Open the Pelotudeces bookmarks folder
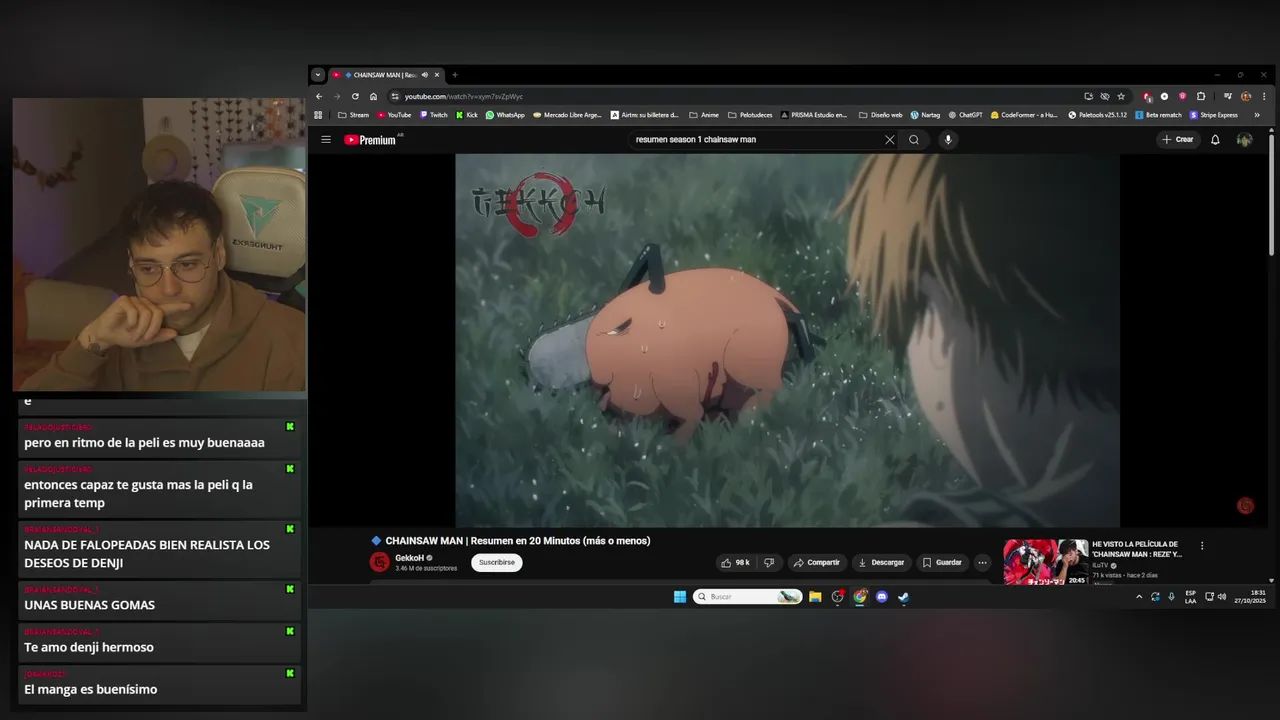 (x=750, y=115)
